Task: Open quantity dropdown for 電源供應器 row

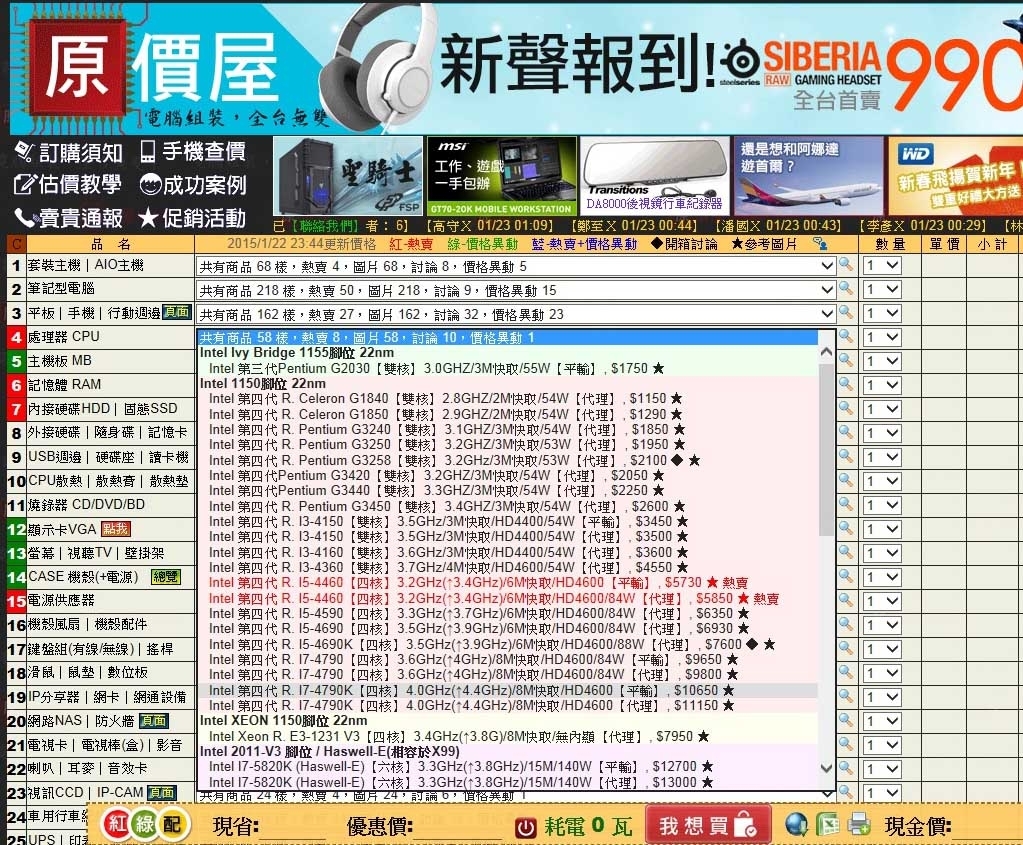Action: coord(881,601)
